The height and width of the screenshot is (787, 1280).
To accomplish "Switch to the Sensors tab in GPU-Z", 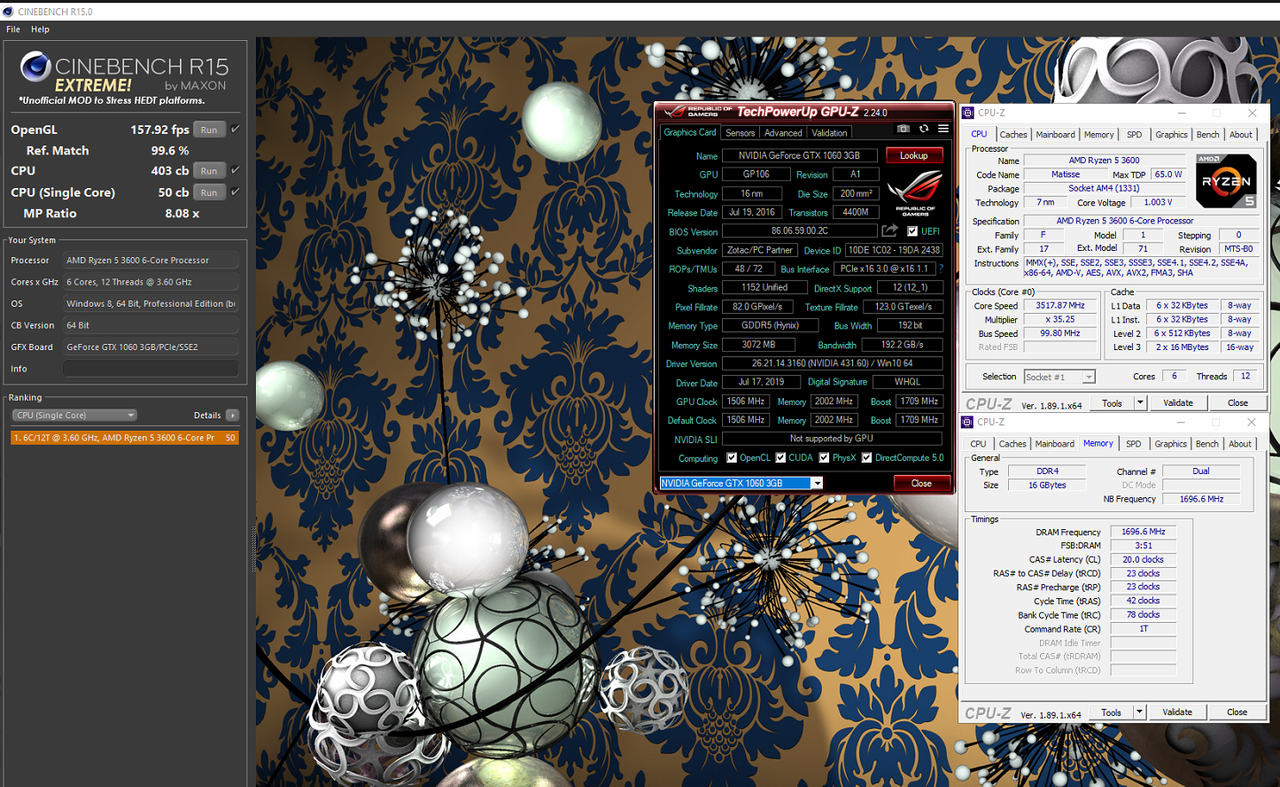I will (740, 132).
